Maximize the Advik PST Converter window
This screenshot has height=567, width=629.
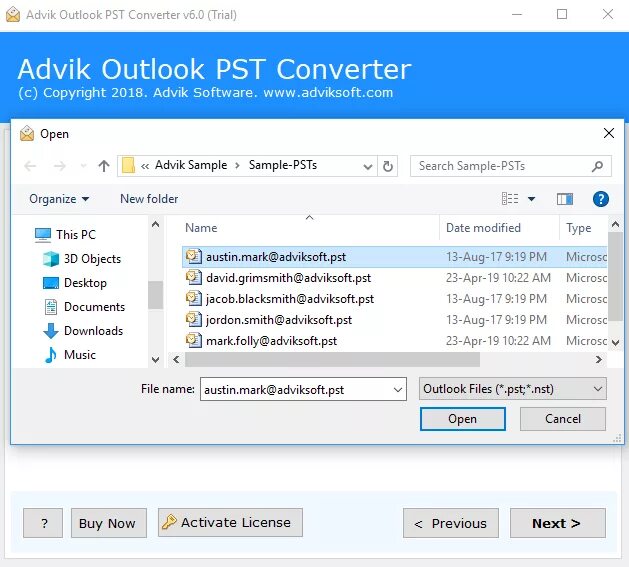[562, 14]
